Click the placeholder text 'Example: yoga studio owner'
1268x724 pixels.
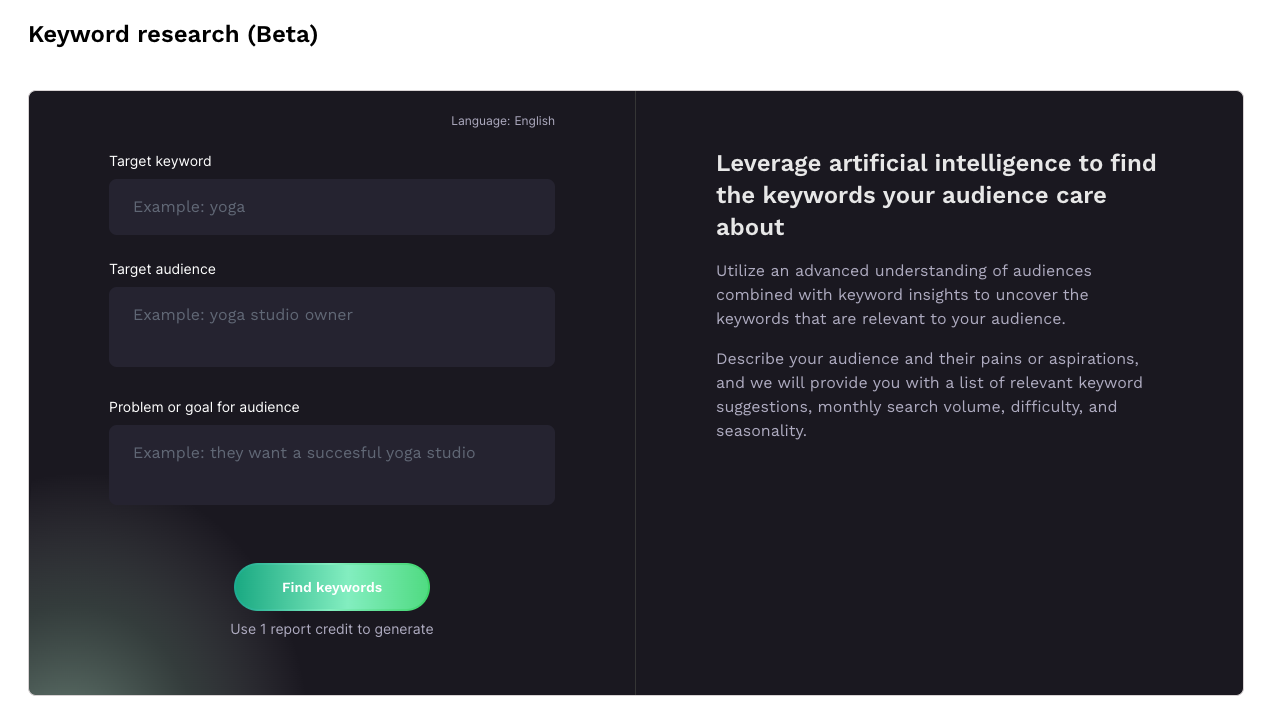[242, 314]
